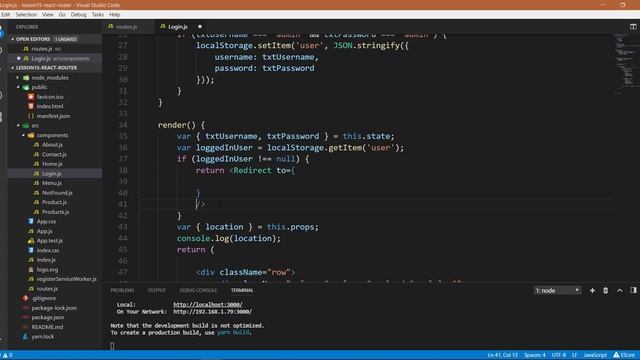
Task: Open the http://192.168.1.79:3000/ network link
Action: (x=213, y=311)
